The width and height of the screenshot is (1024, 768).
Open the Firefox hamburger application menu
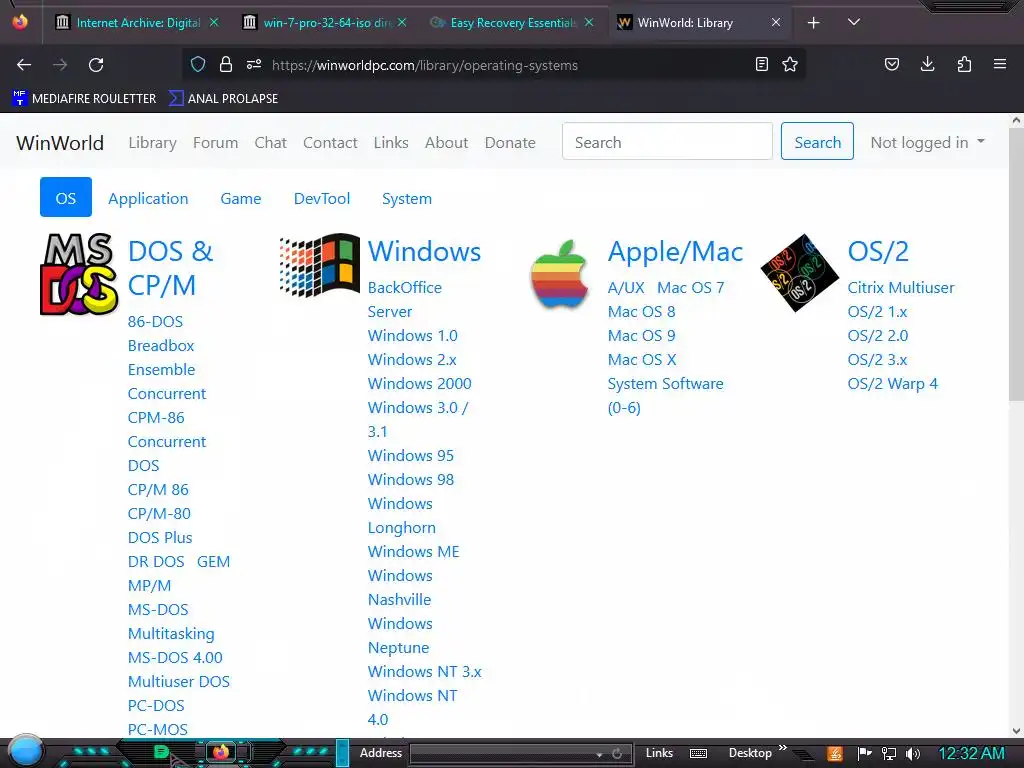tap(1000, 64)
